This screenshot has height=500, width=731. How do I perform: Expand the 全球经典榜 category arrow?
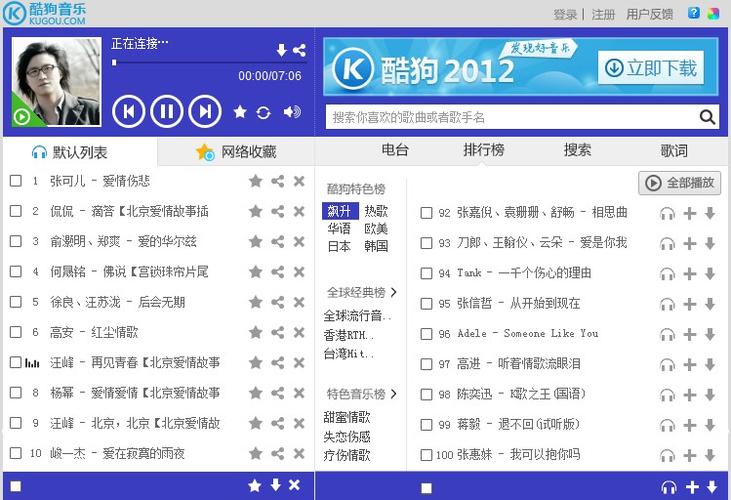pos(394,292)
